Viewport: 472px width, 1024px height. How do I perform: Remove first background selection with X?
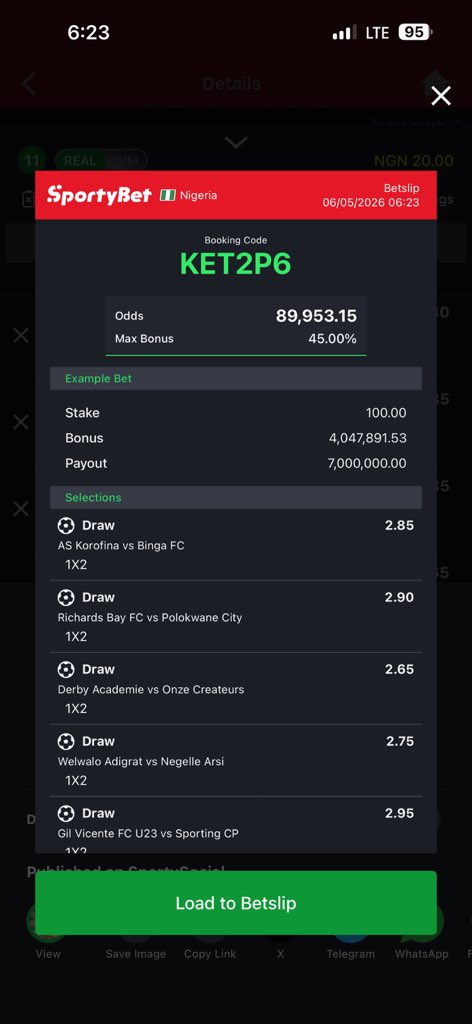click(x=21, y=336)
